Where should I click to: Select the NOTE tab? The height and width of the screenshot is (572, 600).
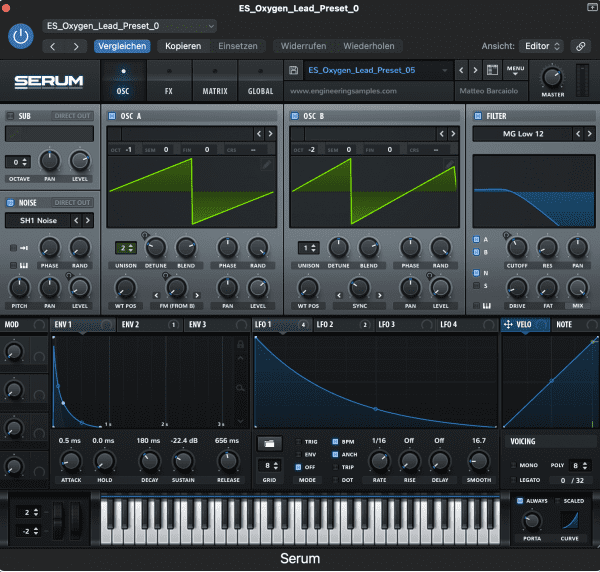[x=575, y=324]
